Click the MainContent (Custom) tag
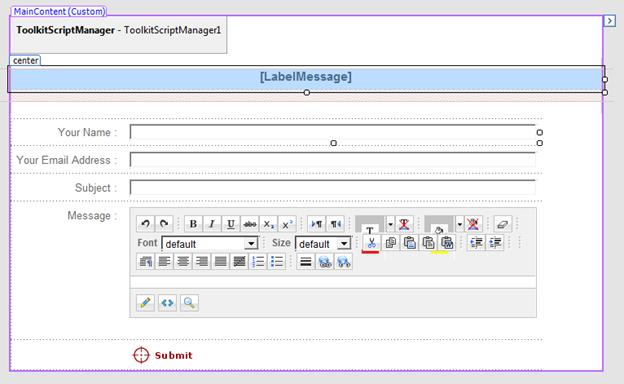 [x=59, y=11]
